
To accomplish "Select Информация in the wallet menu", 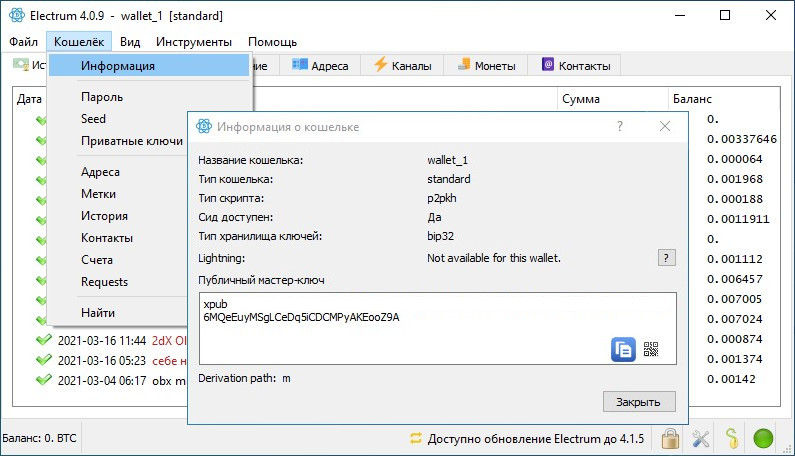I will 149,65.
